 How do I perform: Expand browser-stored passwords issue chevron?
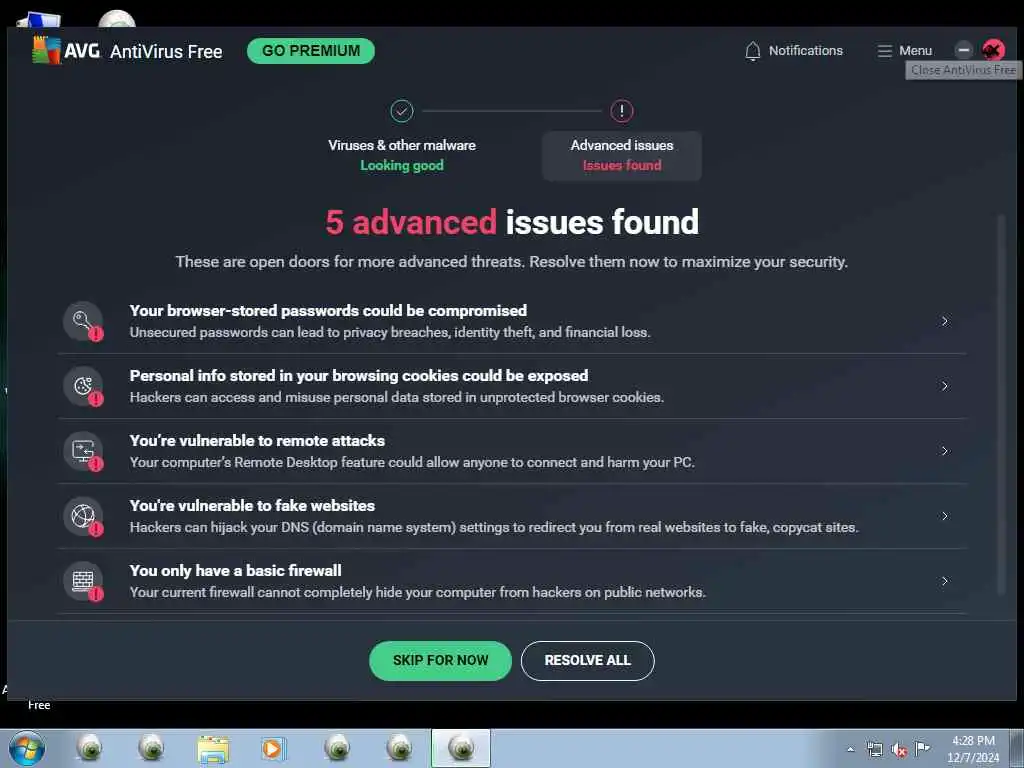click(944, 321)
